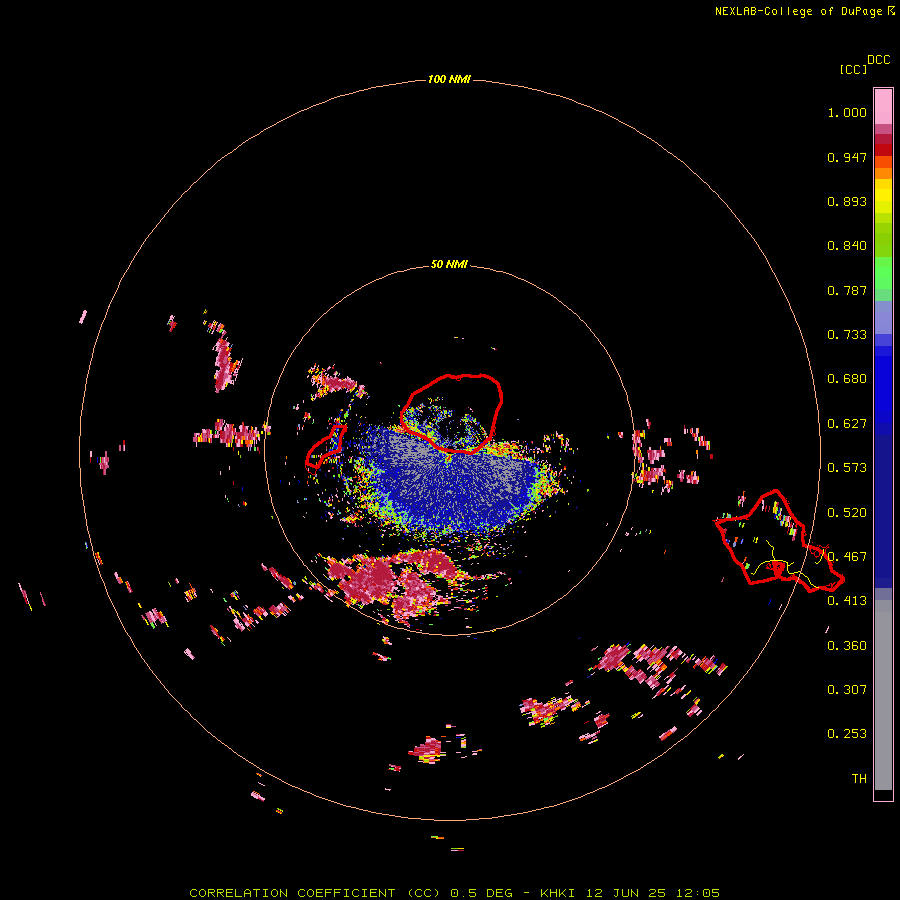Select the 0.733 legend value
The image size is (900, 900).
847,335
